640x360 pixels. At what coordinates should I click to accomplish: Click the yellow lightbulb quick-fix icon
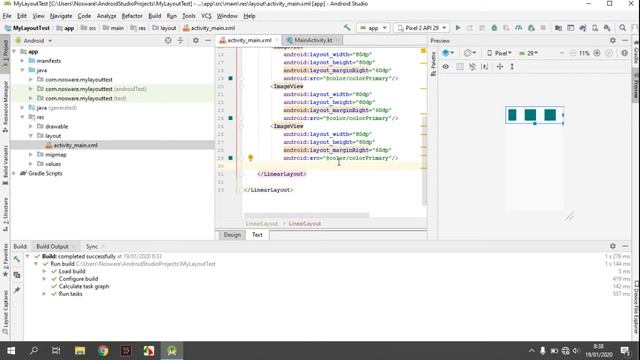tap(250, 158)
